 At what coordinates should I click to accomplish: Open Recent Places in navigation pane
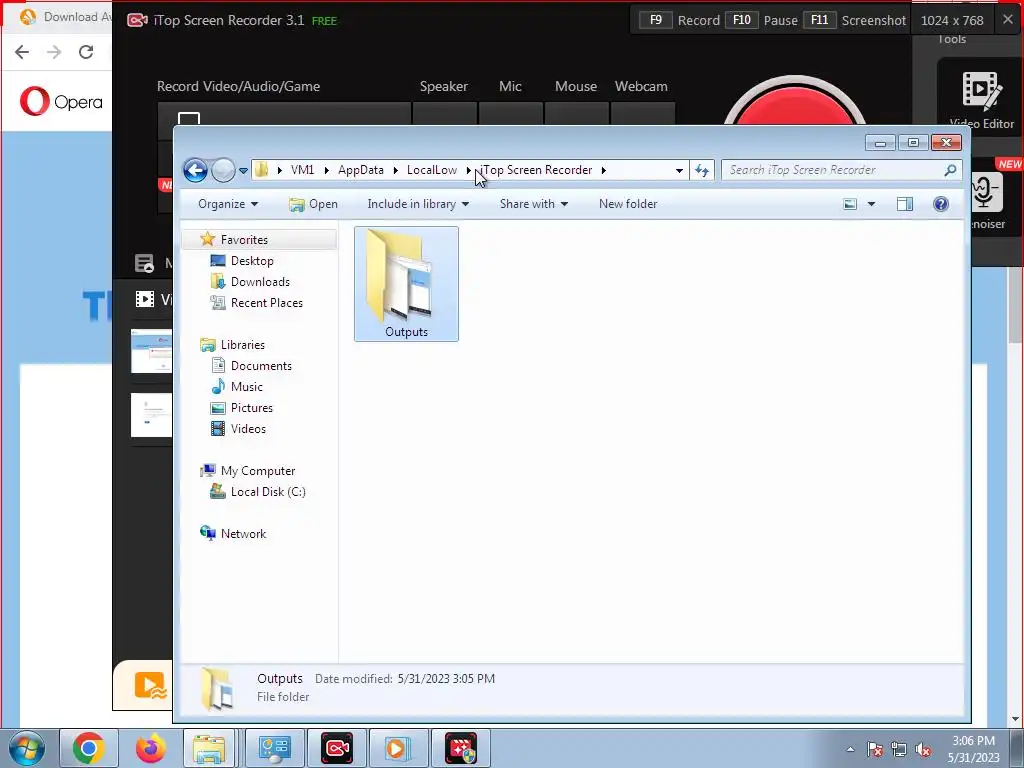pos(266,302)
